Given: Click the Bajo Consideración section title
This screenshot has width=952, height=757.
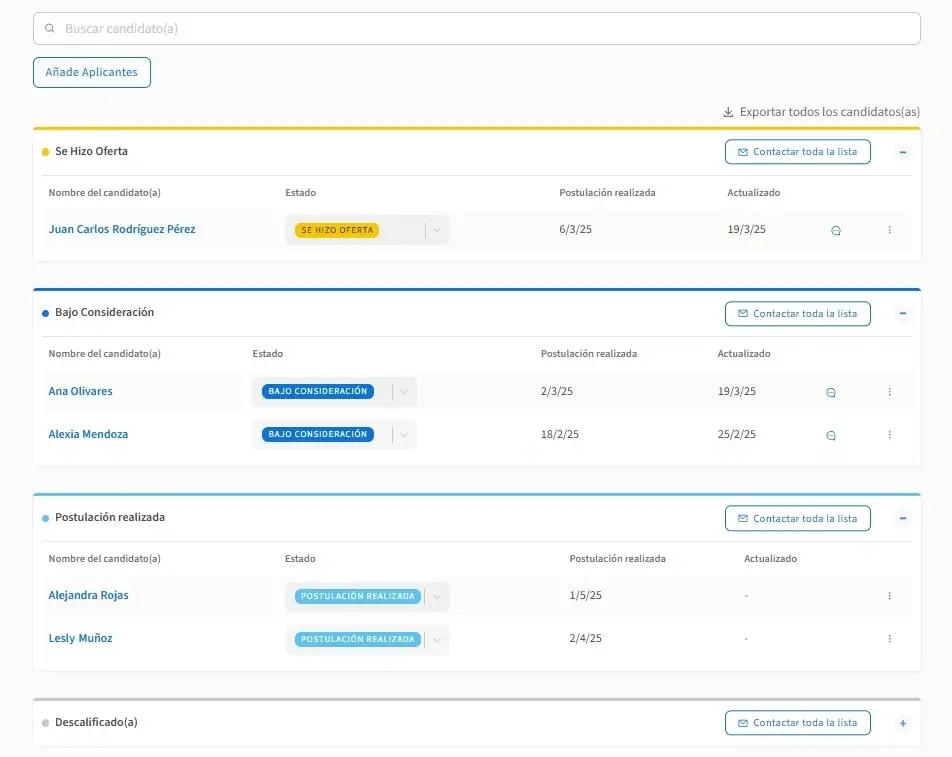Looking at the screenshot, I should pyautogui.click(x=104, y=312).
